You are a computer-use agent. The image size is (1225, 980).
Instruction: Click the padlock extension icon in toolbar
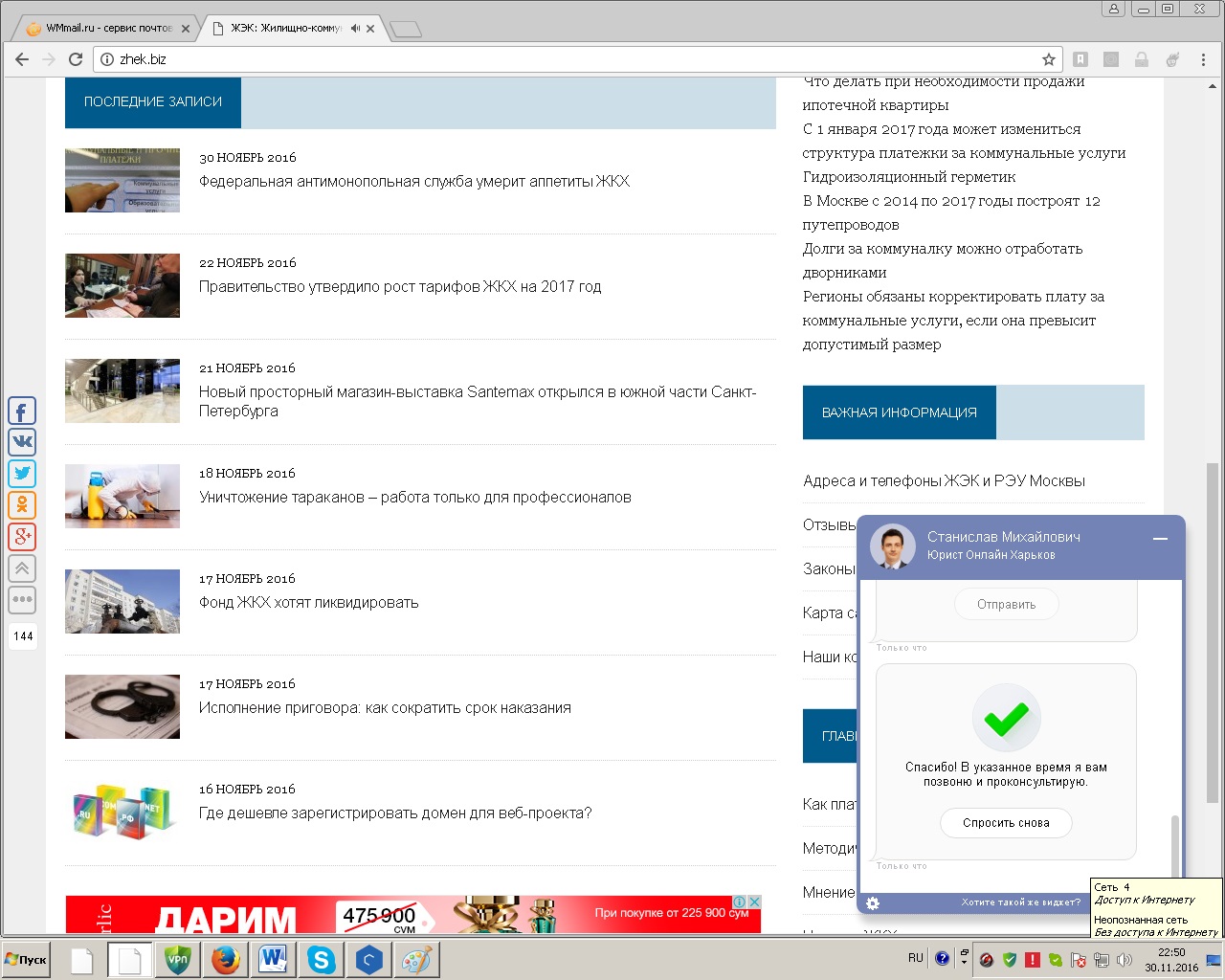click(1142, 59)
